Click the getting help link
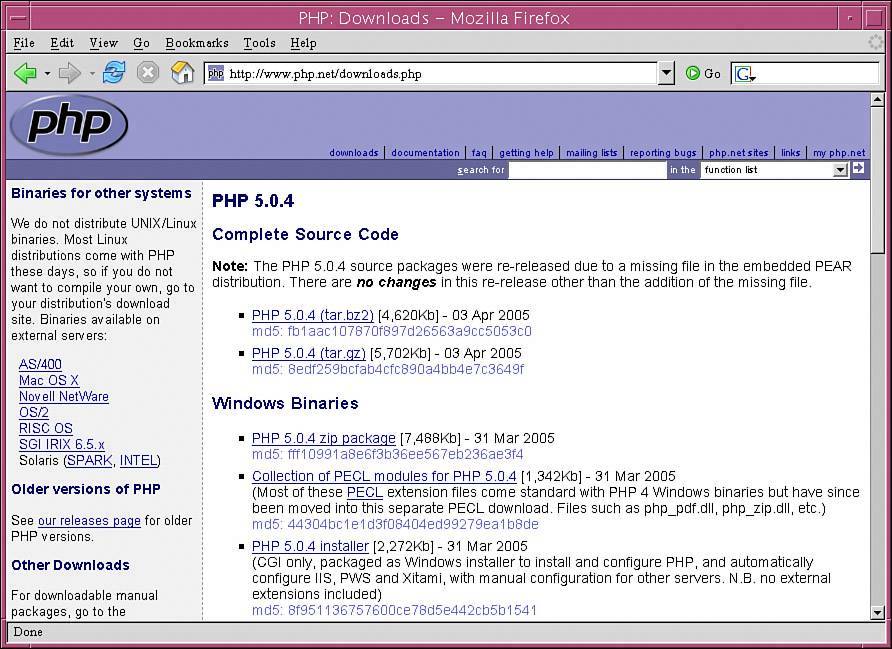Viewport: 892px width, 649px height. click(526, 152)
